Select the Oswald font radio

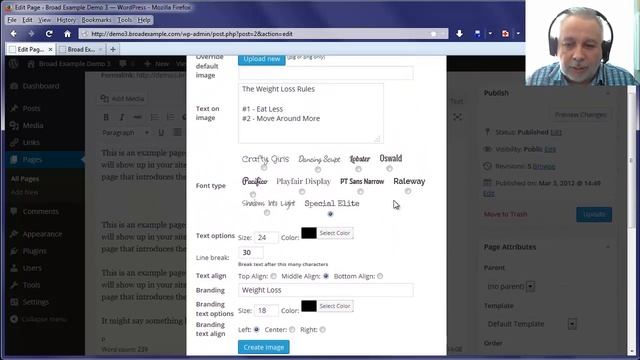pos(389,168)
